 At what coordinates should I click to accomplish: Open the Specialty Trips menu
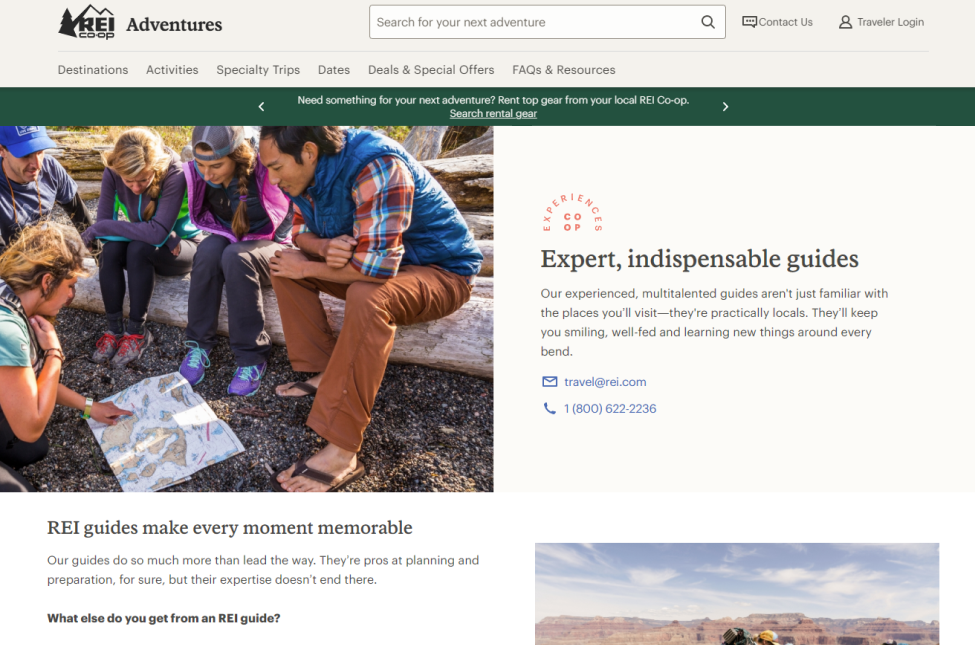[258, 70]
